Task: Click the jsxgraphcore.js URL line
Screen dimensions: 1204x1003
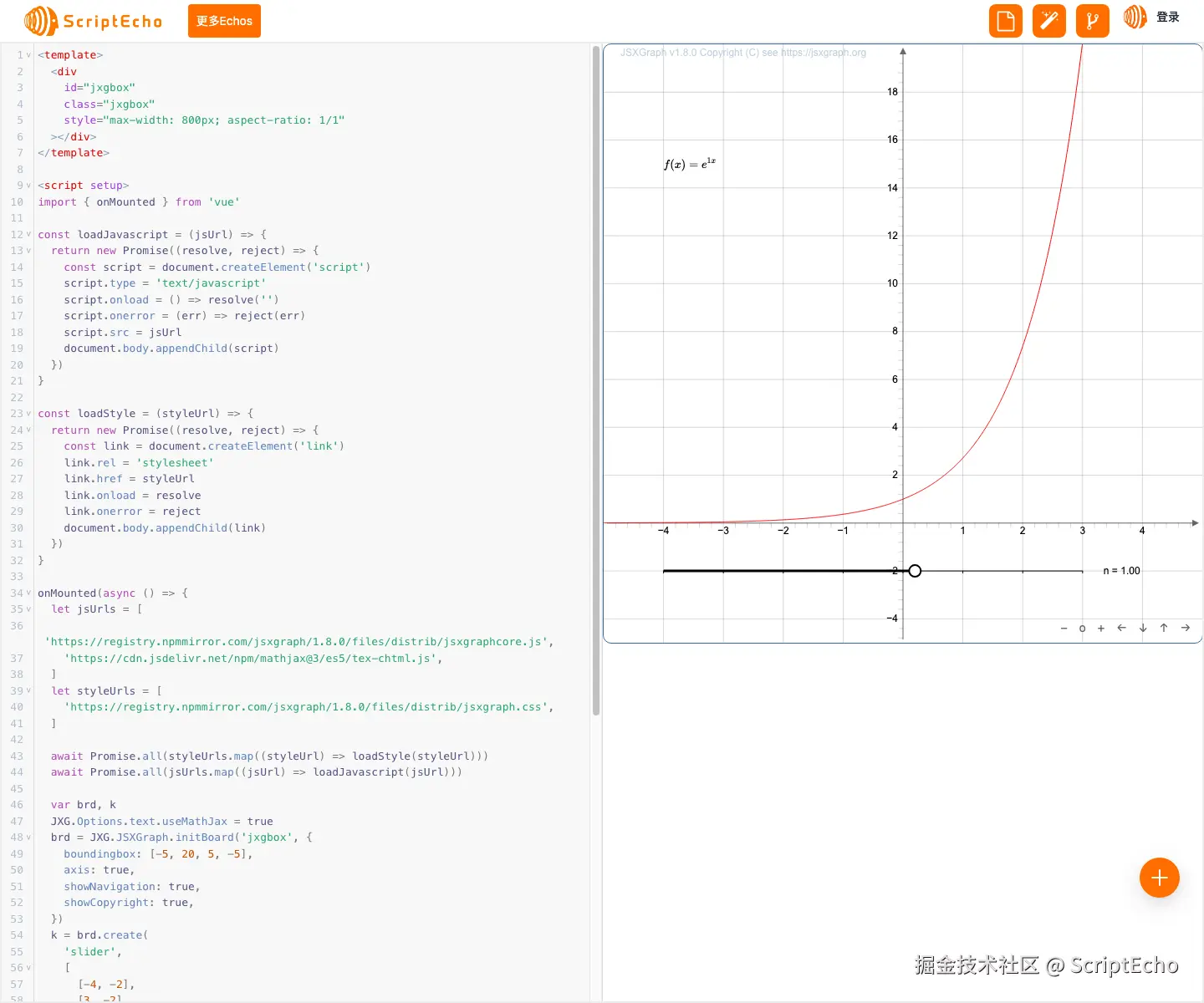Action: click(299, 642)
